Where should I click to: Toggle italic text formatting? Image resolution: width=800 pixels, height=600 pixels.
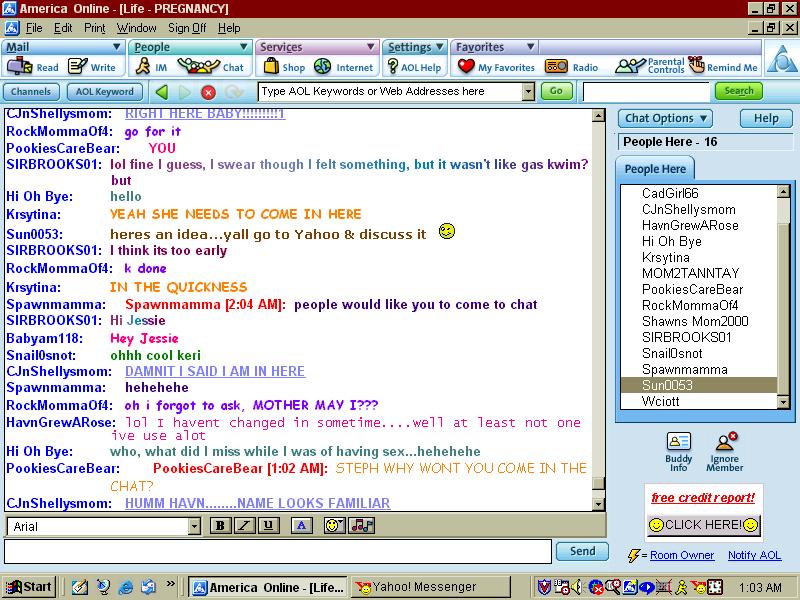pos(244,526)
